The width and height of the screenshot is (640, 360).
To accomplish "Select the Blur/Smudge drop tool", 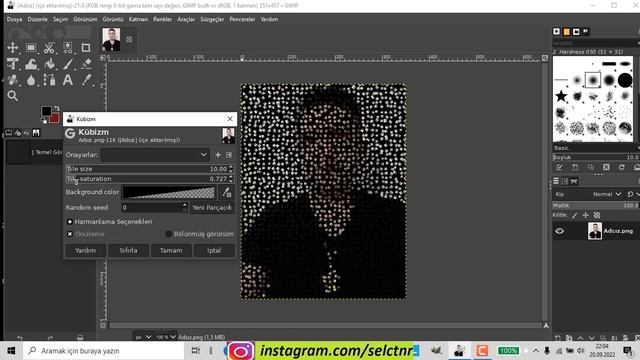I will coord(31,80).
